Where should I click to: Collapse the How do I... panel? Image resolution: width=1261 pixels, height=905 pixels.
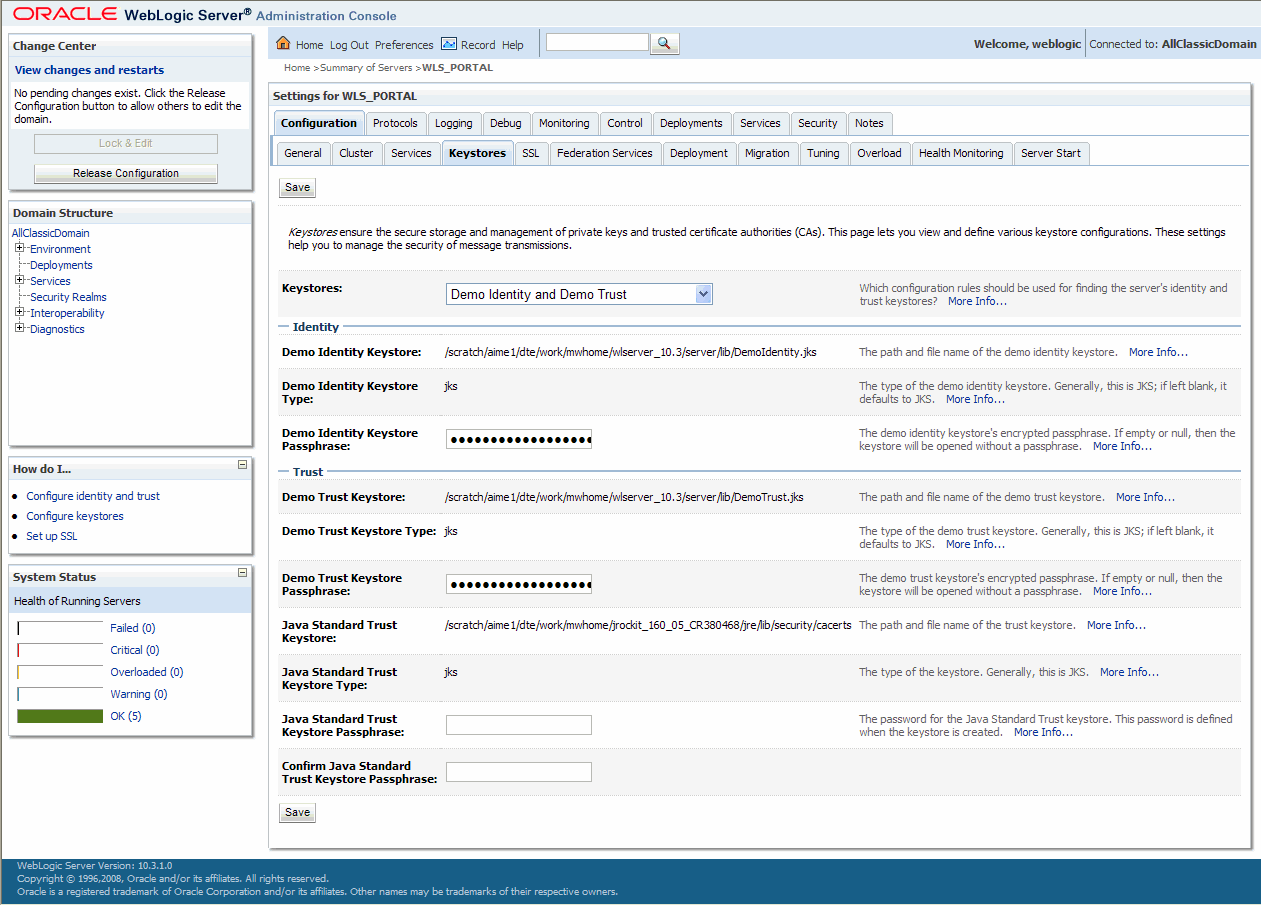click(242, 465)
